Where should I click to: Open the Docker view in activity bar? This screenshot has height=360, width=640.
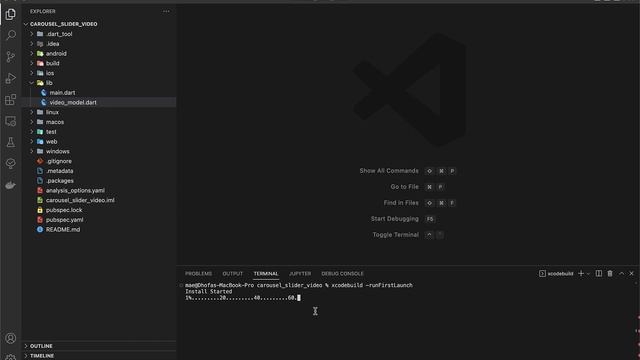coord(11,185)
